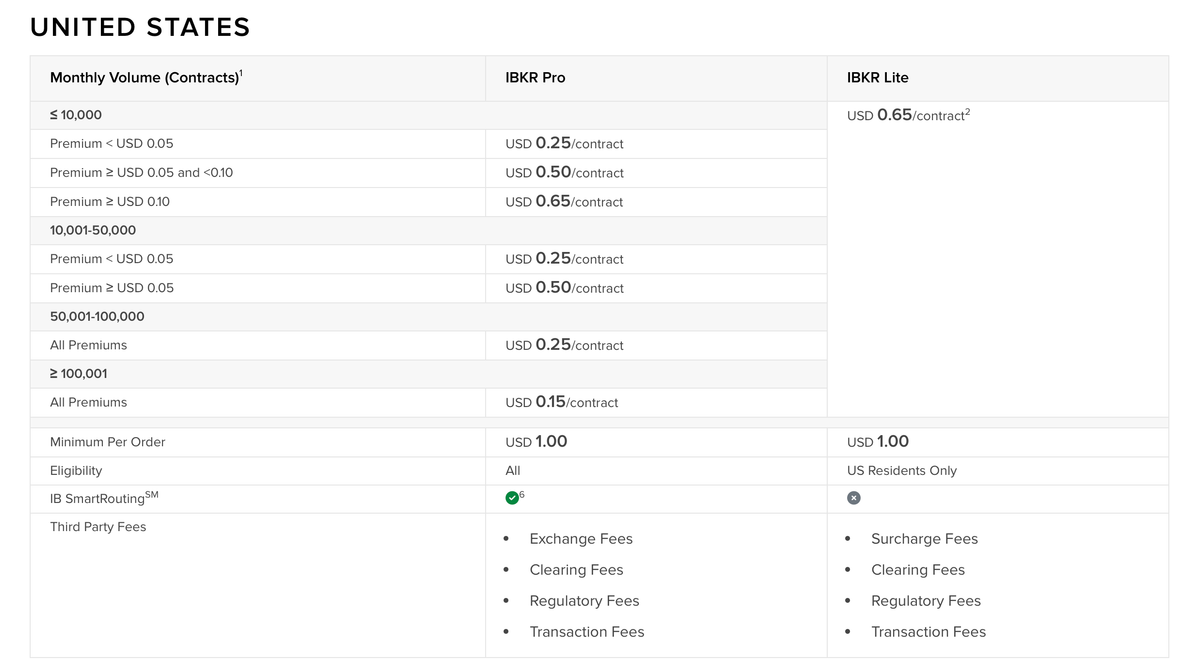The width and height of the screenshot is (1200, 659).
Task: Select the ≥ 100,001 volume tier row
Action: tap(428, 373)
